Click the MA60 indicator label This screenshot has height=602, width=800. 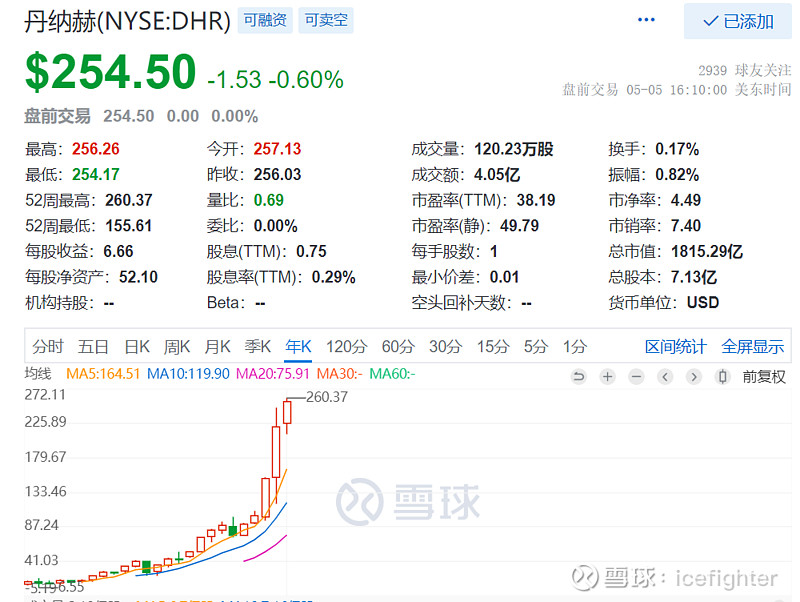pos(392,374)
